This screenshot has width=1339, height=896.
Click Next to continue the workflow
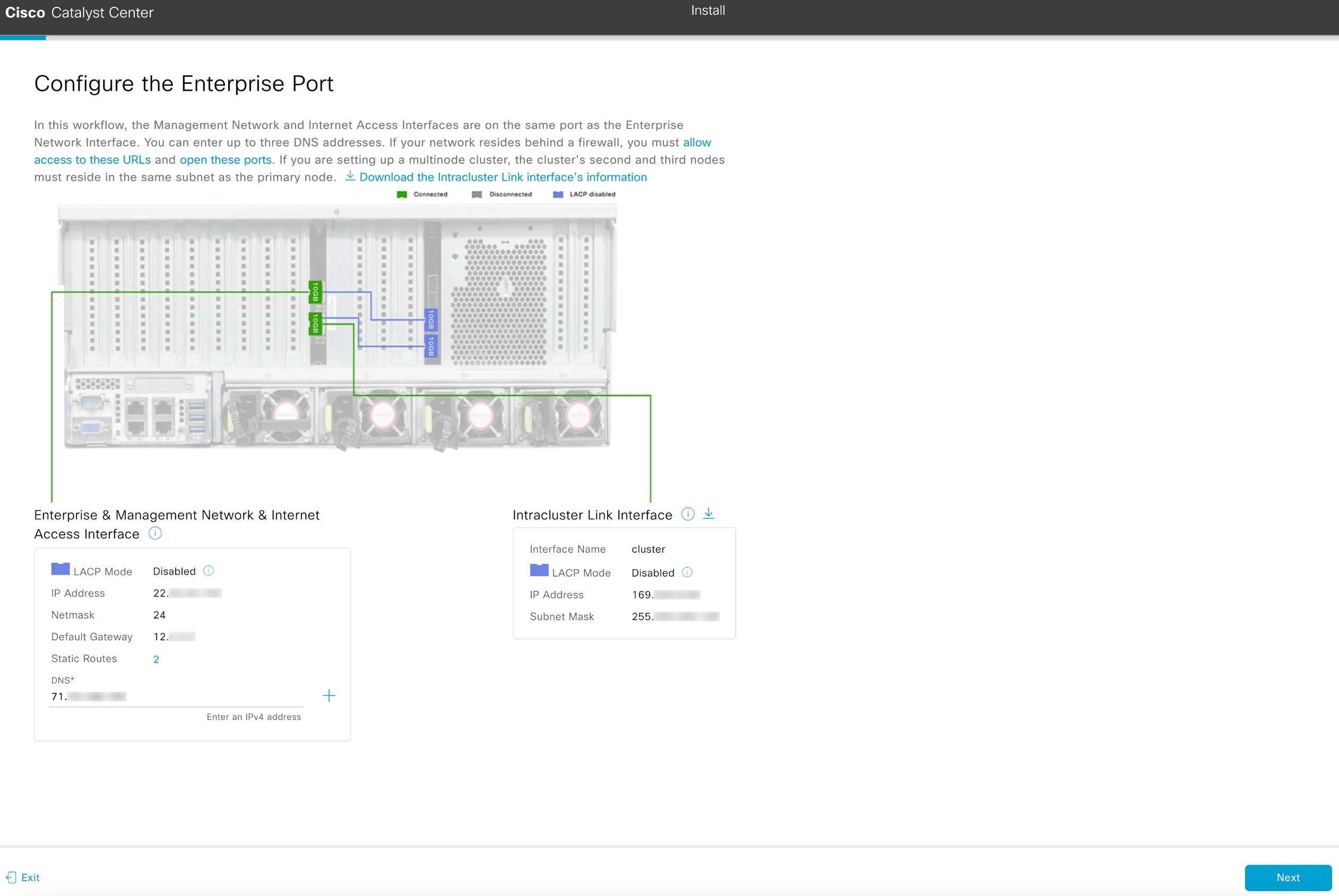[1288, 878]
